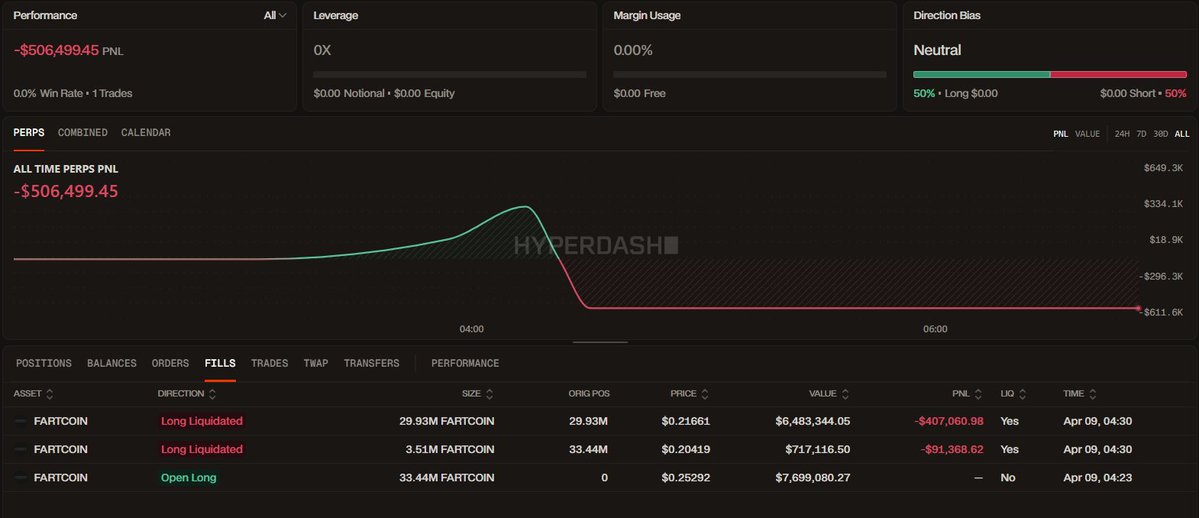
Task: Choose the 30D time range
Action: [x=1161, y=134]
